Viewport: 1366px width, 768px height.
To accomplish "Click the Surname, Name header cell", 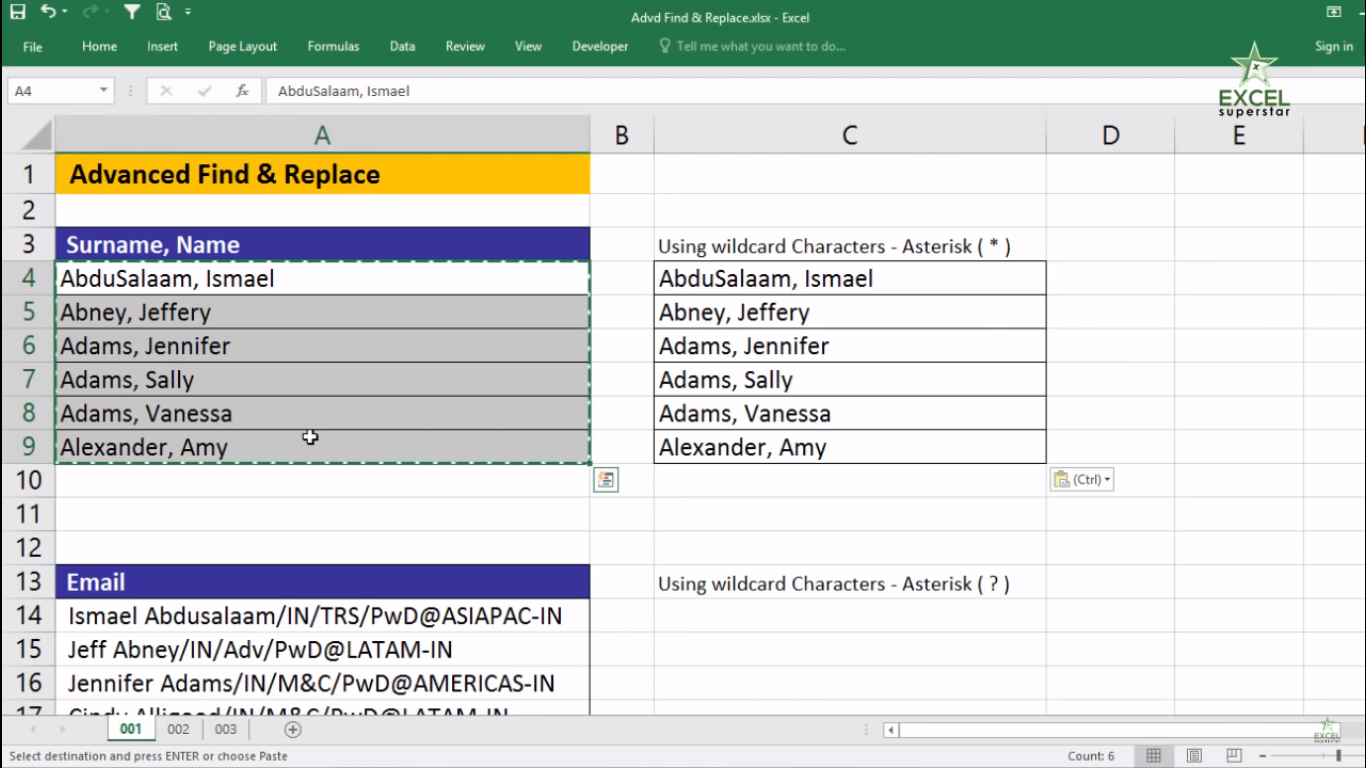I will (322, 245).
